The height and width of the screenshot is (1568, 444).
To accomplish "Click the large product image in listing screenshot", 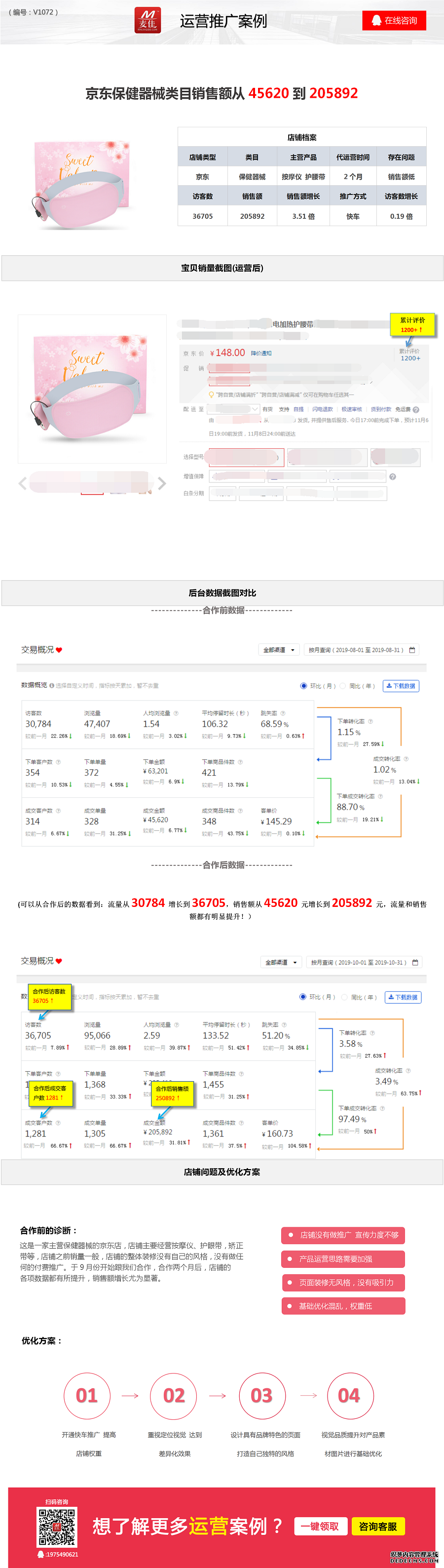I will pos(91,390).
